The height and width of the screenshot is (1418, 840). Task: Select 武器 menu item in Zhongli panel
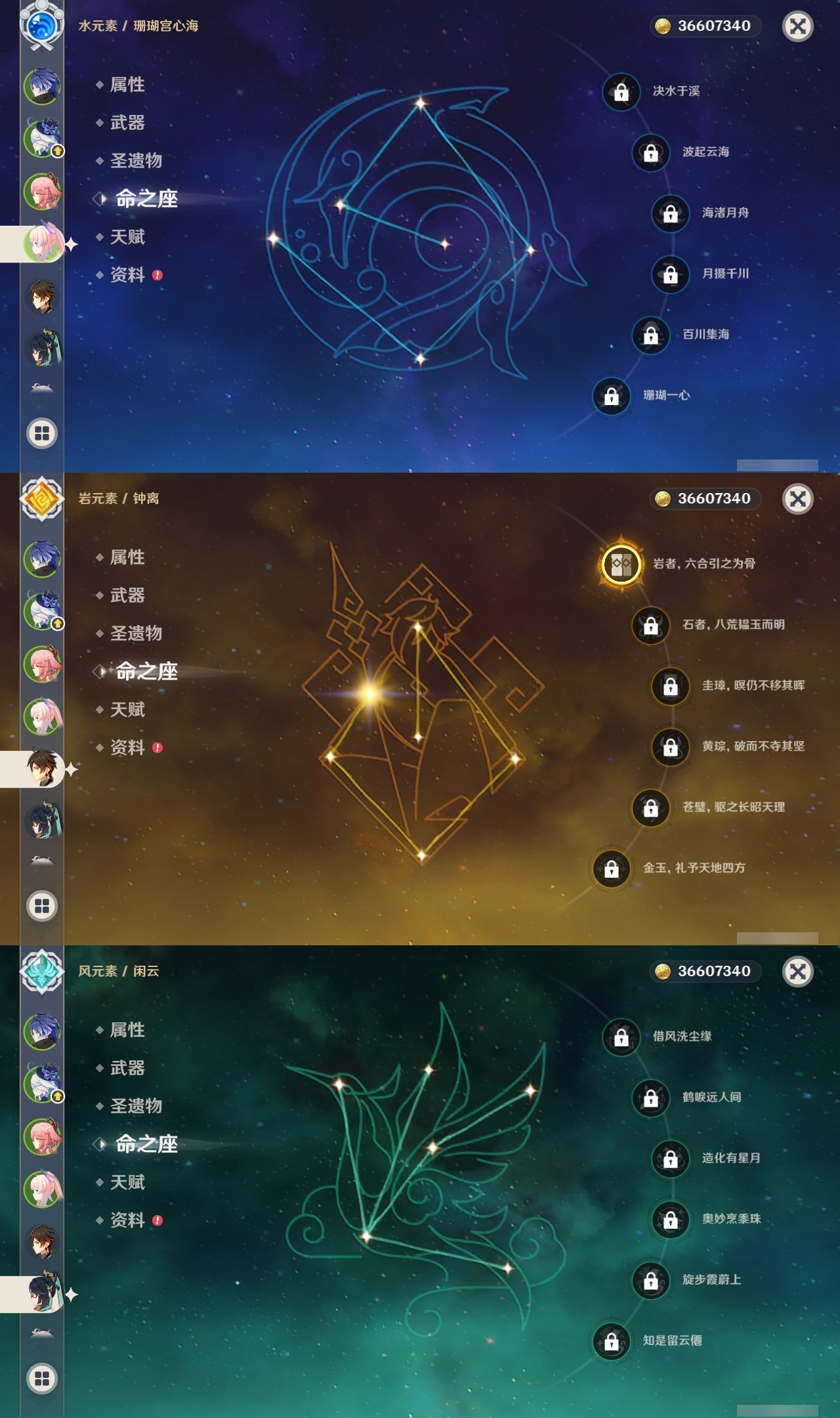click(x=127, y=595)
